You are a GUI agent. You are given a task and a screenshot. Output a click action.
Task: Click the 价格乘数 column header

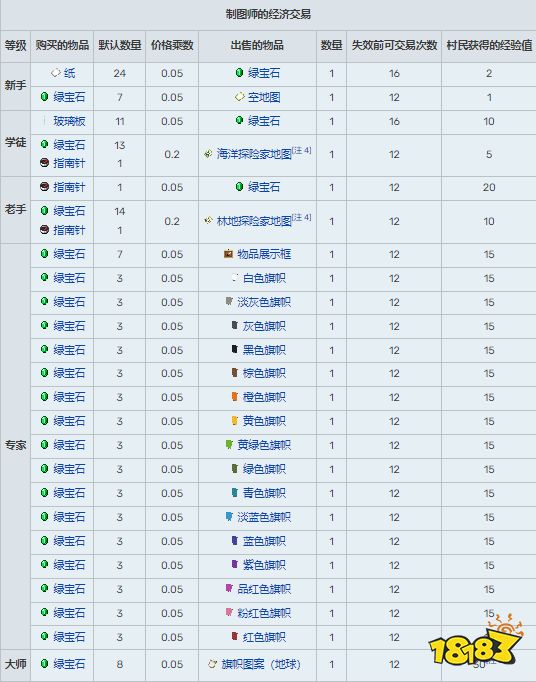(x=172, y=45)
